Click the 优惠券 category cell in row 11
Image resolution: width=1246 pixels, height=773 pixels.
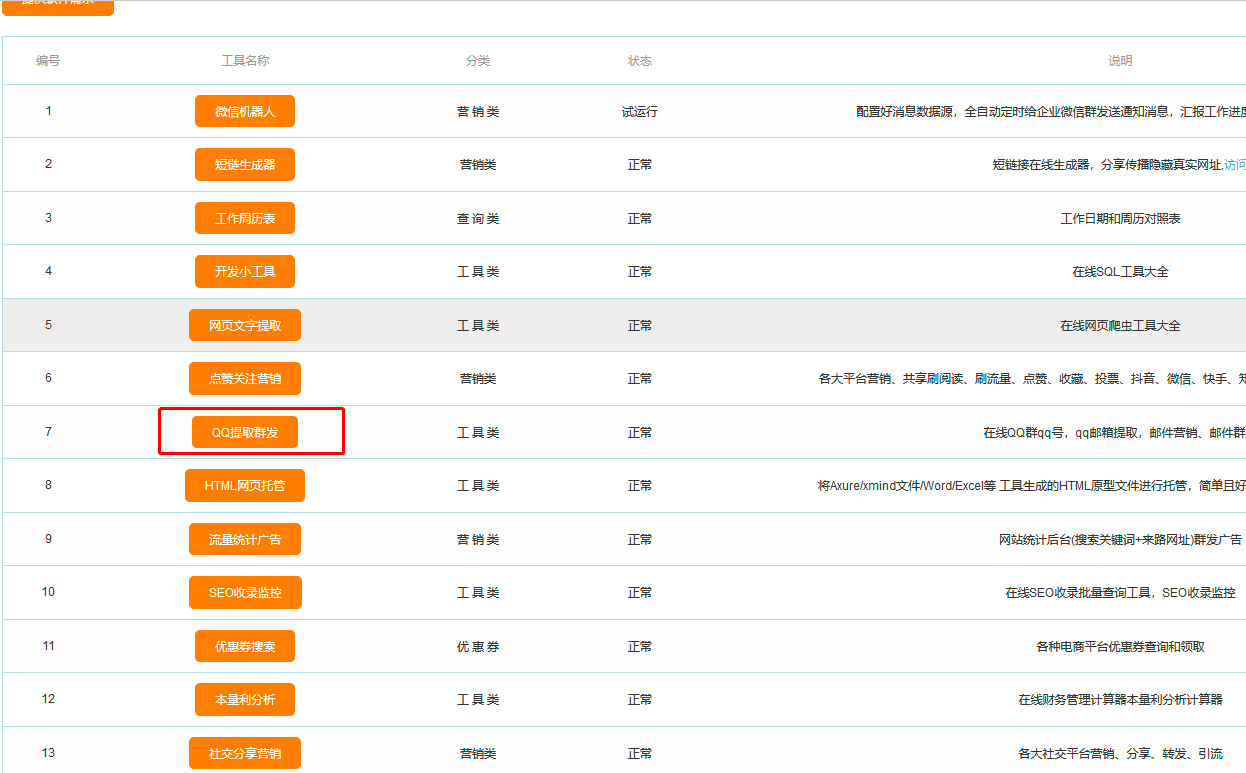click(478, 647)
